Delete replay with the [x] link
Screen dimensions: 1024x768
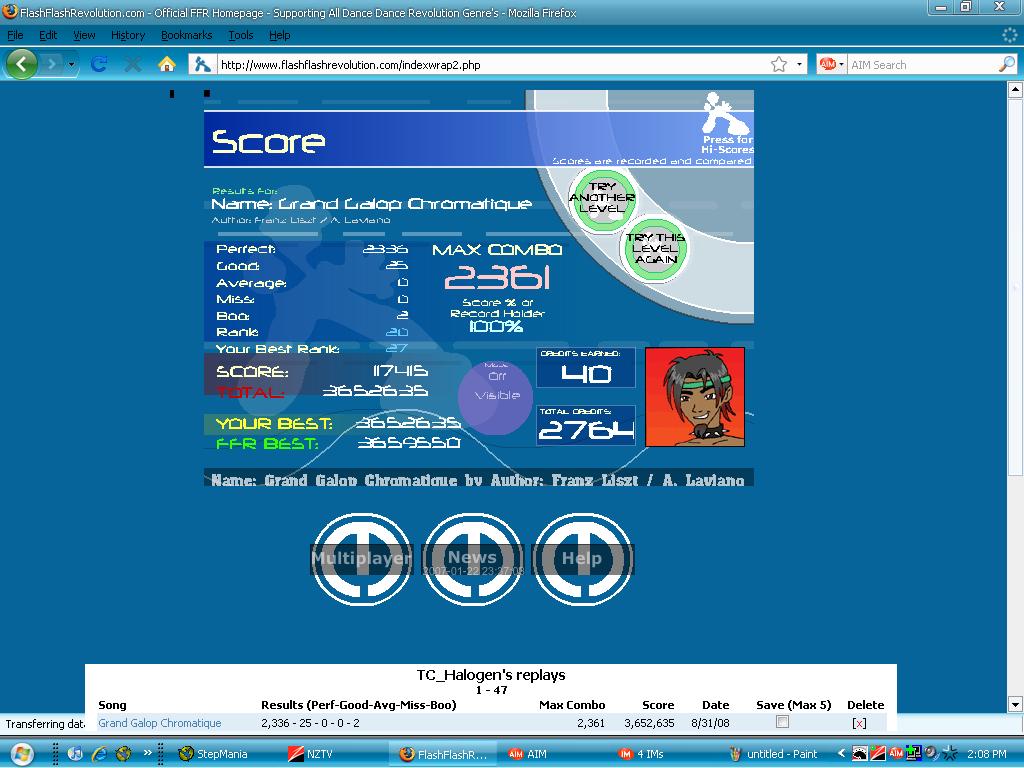859,723
